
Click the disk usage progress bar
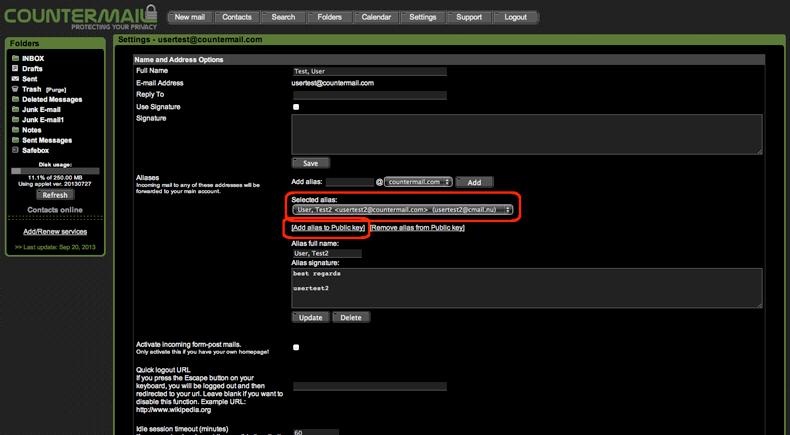(55, 171)
